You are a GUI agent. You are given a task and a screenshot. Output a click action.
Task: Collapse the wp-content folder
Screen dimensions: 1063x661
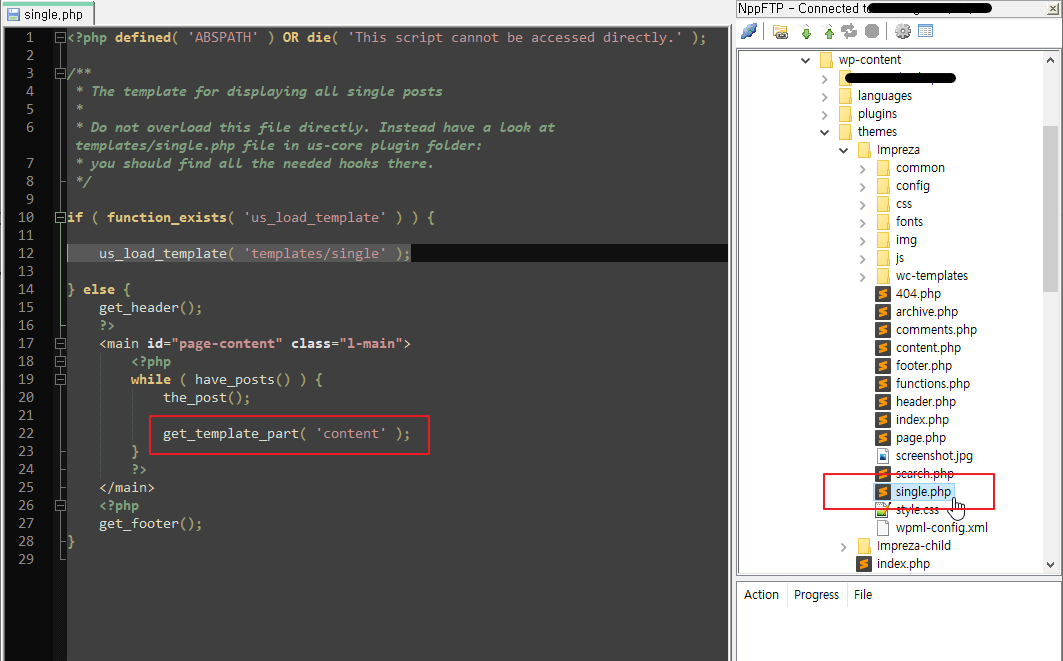[x=805, y=60]
